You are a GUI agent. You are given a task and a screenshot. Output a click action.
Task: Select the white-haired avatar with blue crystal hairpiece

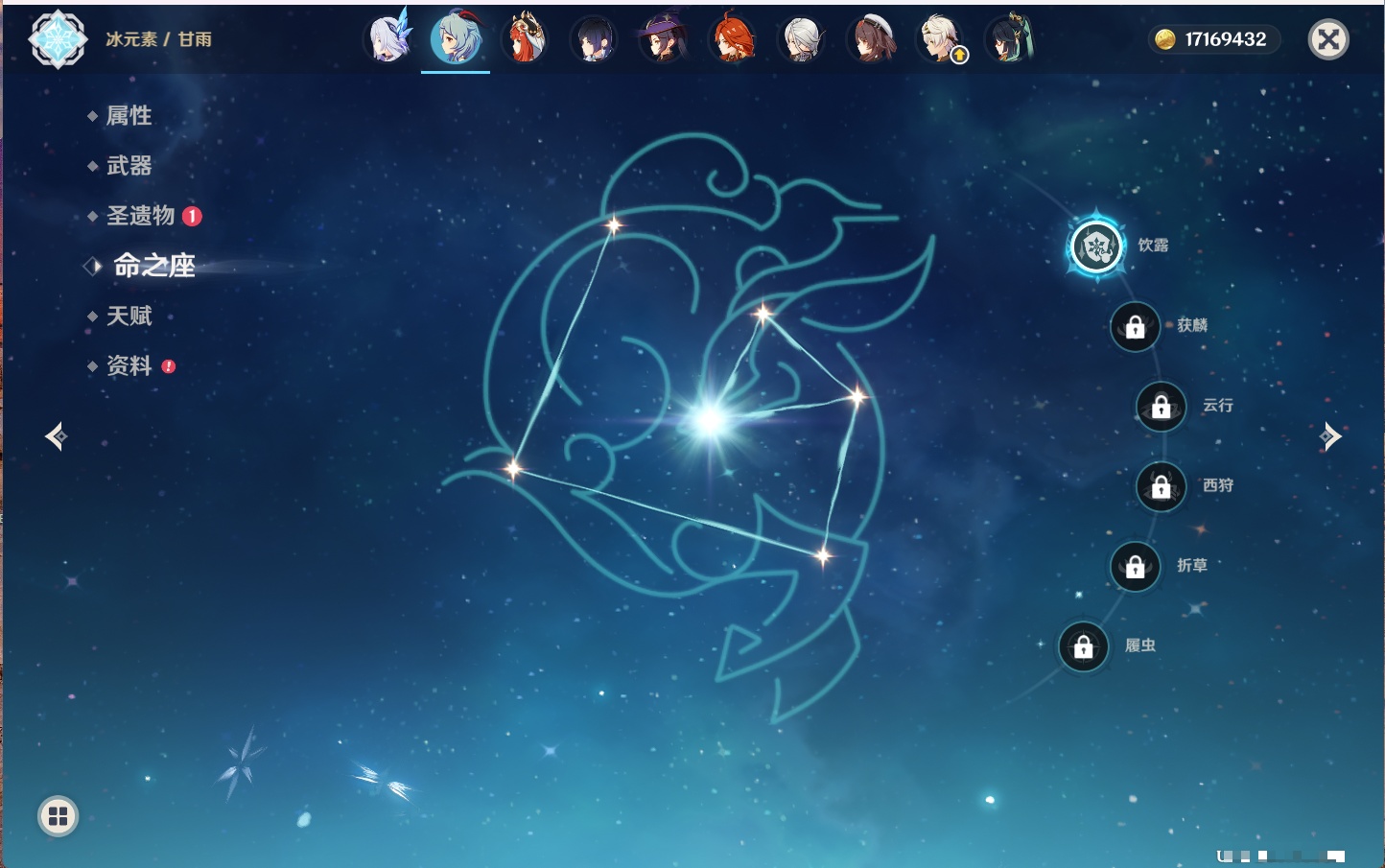[x=388, y=39]
